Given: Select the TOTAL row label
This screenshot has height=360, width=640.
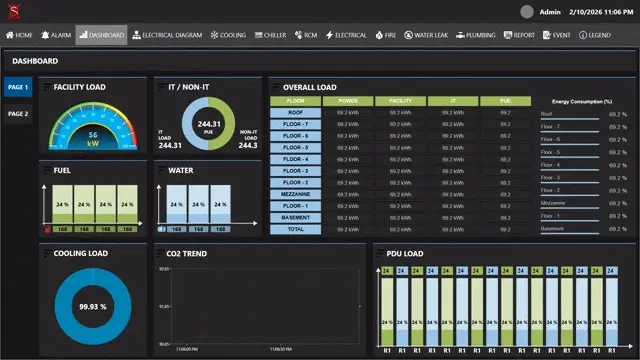Looking at the screenshot, I should pos(296,229).
